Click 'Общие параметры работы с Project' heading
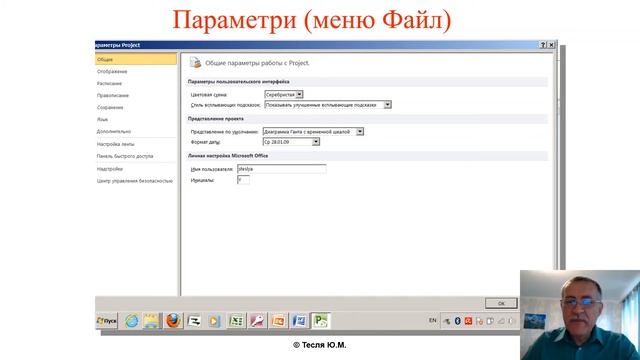 [x=257, y=63]
